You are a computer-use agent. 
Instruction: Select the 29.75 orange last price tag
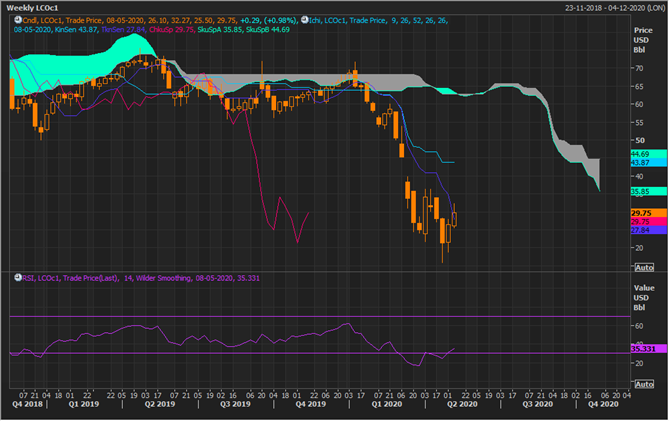point(649,213)
